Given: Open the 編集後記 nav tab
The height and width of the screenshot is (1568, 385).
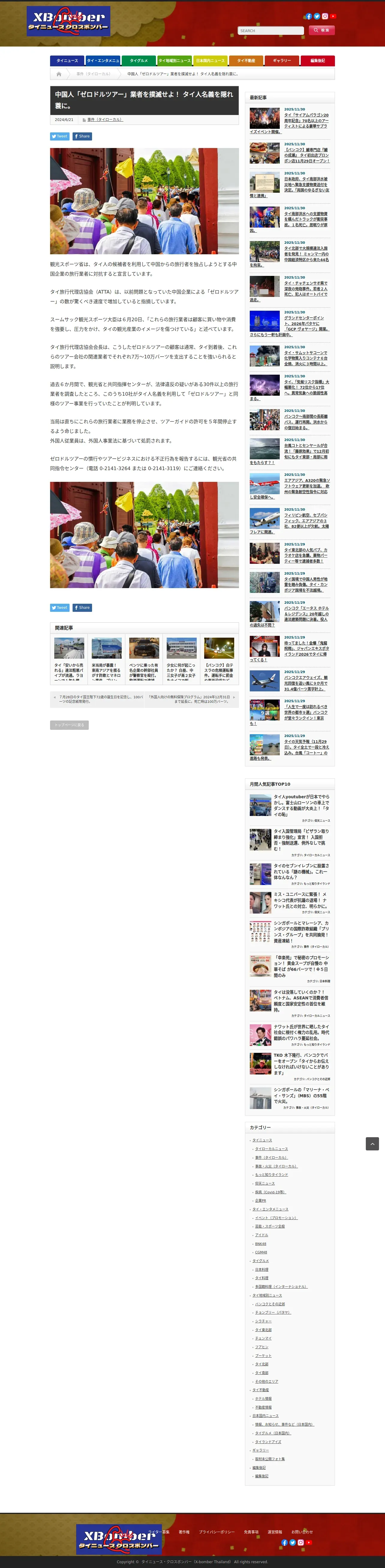Looking at the screenshot, I should coord(318,60).
